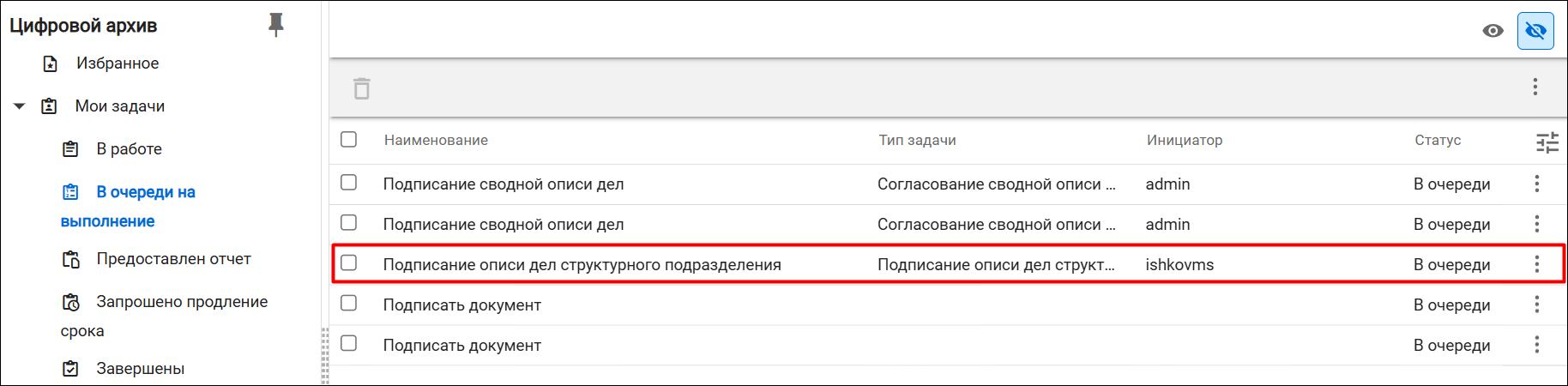Check the box for Подписание описи дел структурного подразделения

pos(348,262)
